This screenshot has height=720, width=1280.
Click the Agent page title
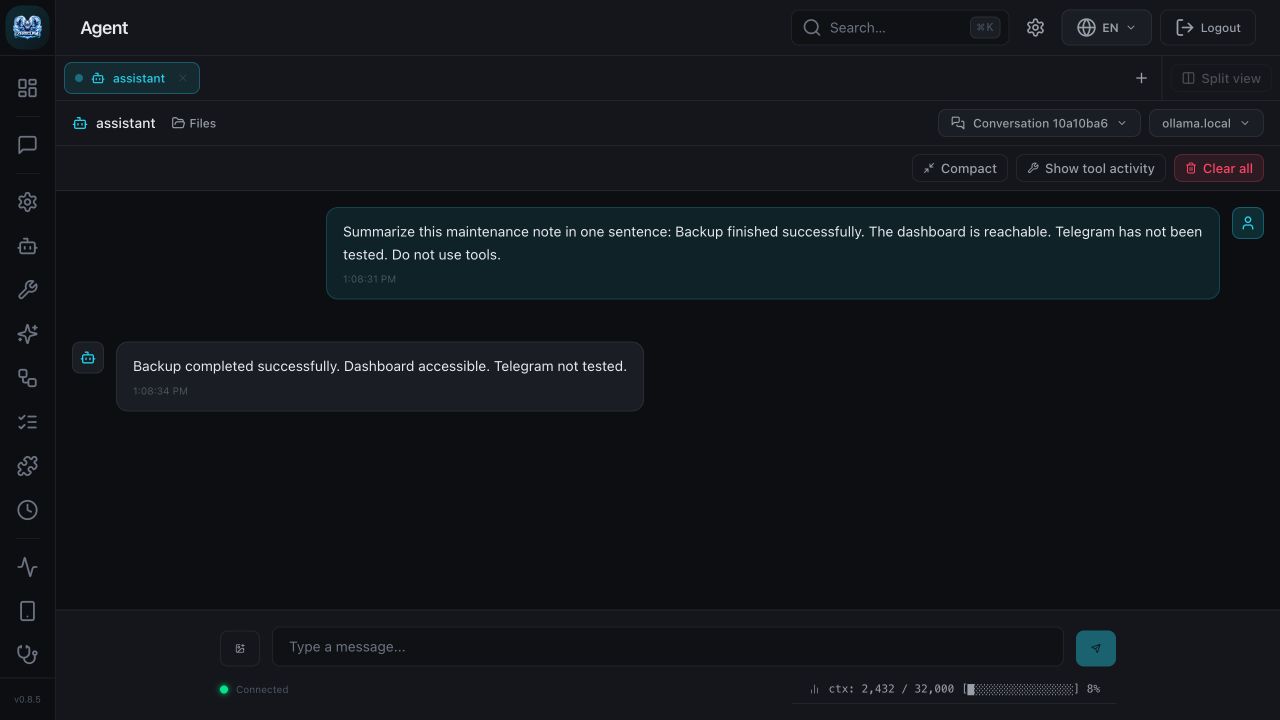pos(104,28)
